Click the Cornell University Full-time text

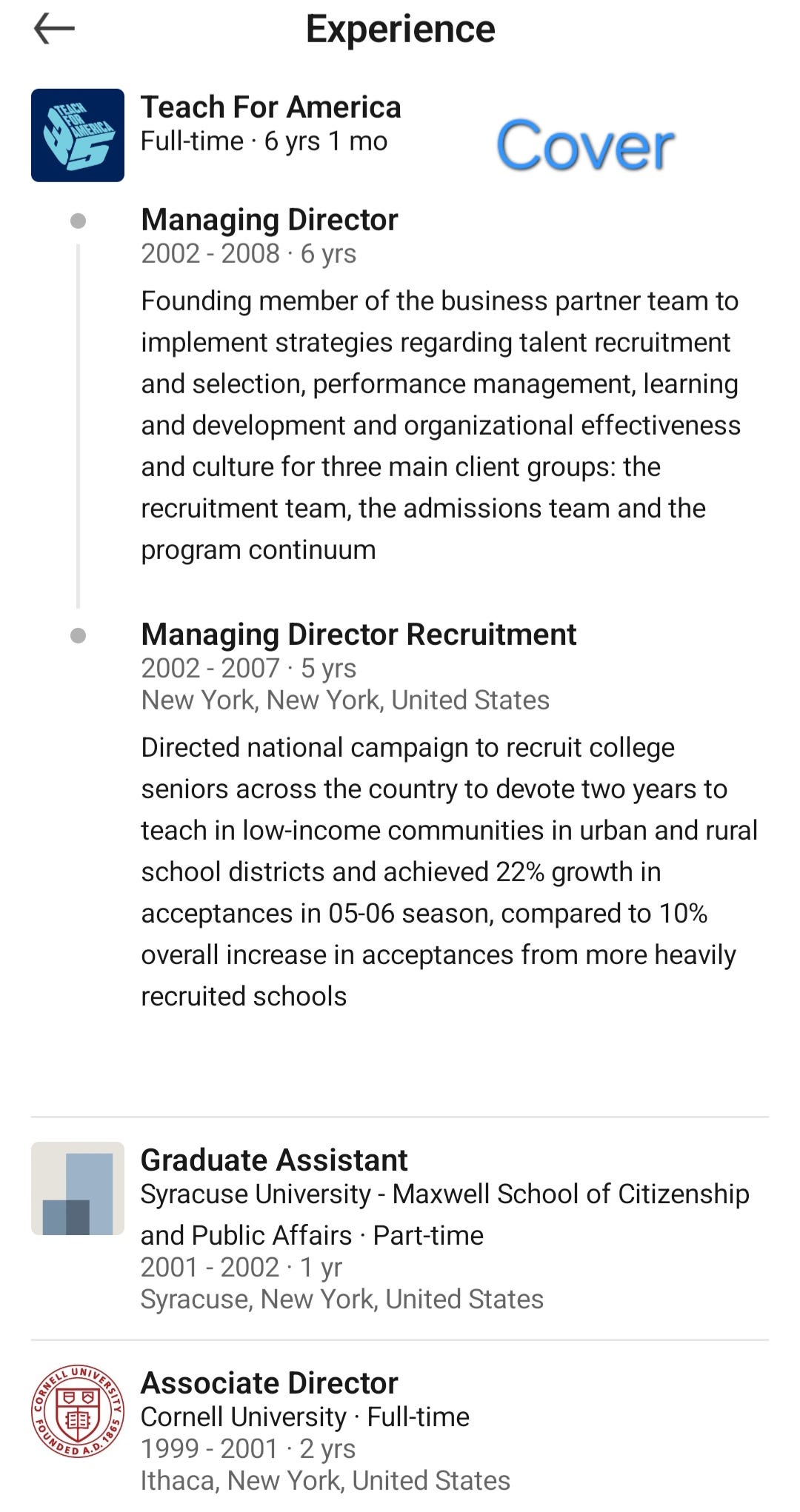point(305,1417)
